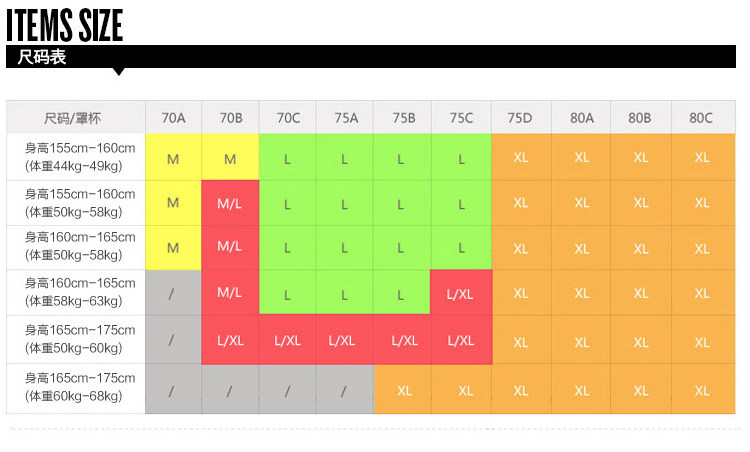Select the 70A column header

coord(174,117)
